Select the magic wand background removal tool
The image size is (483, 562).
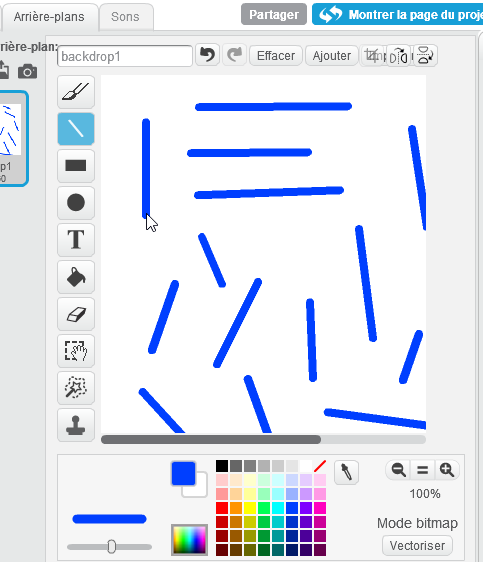coord(76,388)
